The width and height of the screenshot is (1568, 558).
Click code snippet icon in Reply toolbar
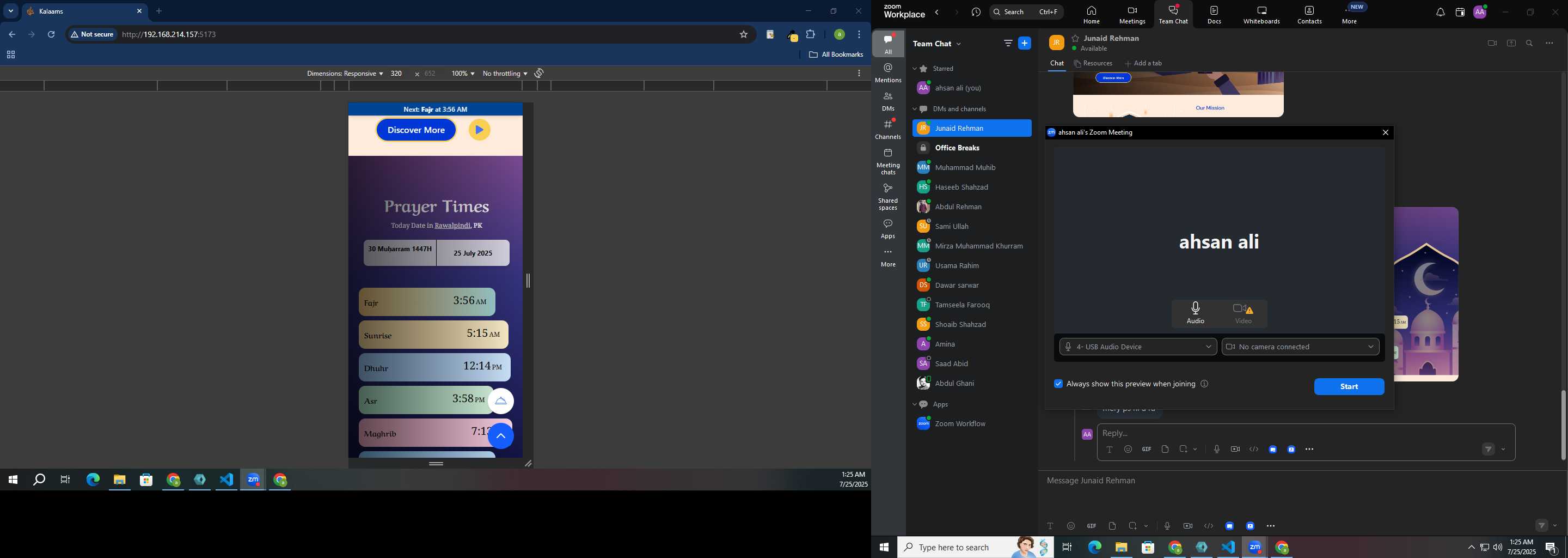click(x=1253, y=450)
